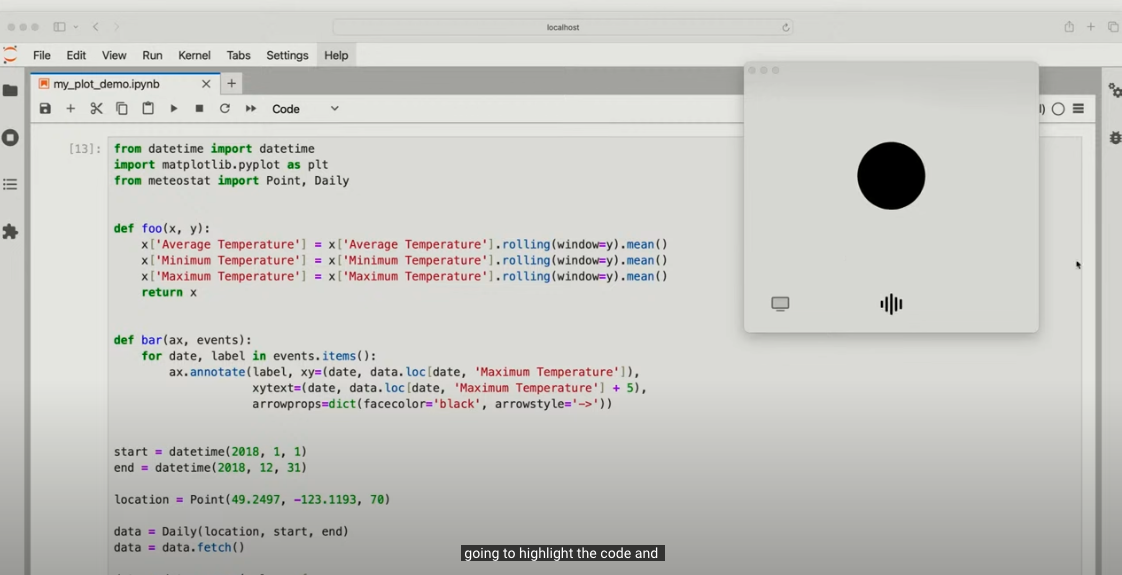Toggle the voice waveform button
This screenshot has width=1122, height=575.
coord(891,304)
